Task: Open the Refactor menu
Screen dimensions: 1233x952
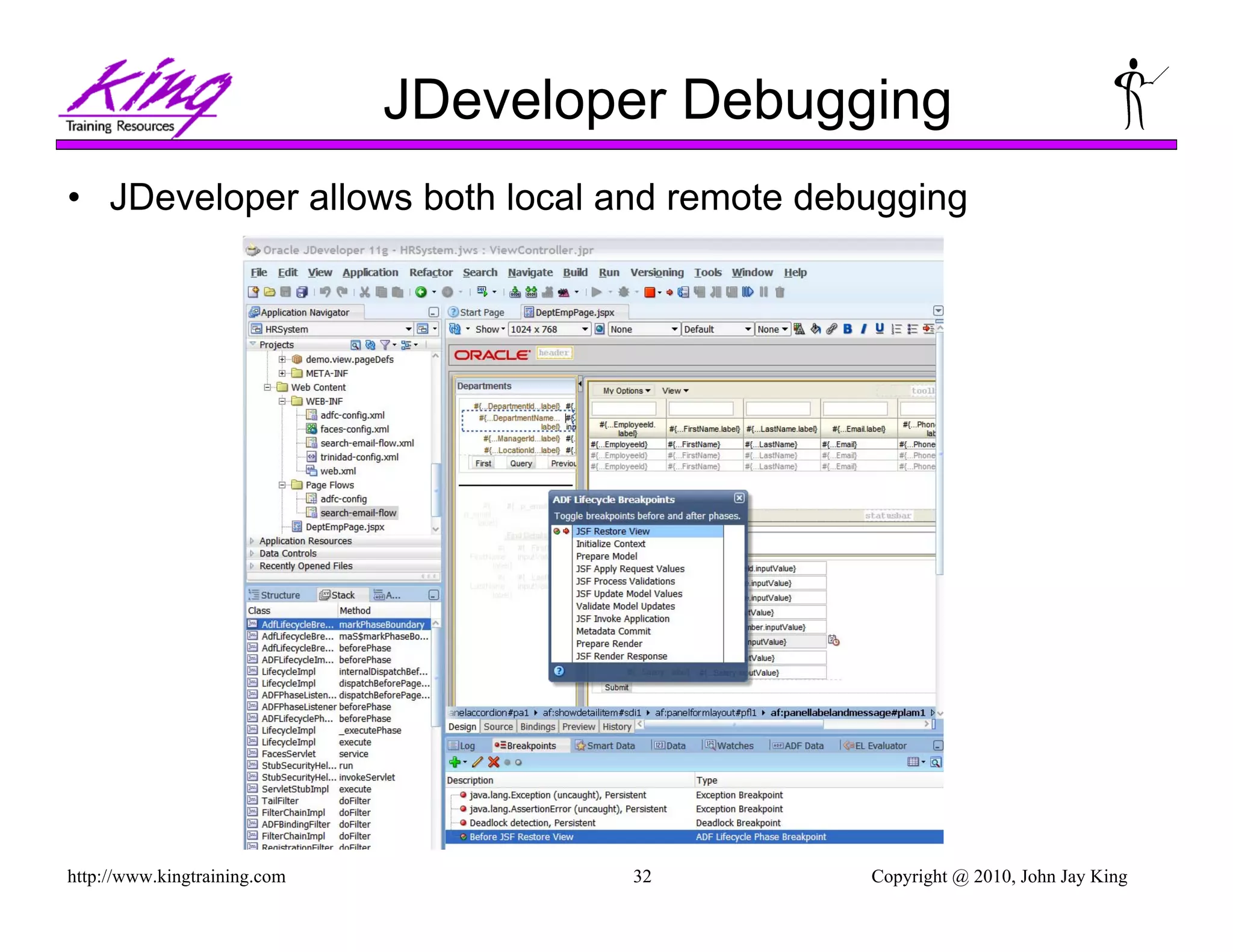Action: [430, 273]
